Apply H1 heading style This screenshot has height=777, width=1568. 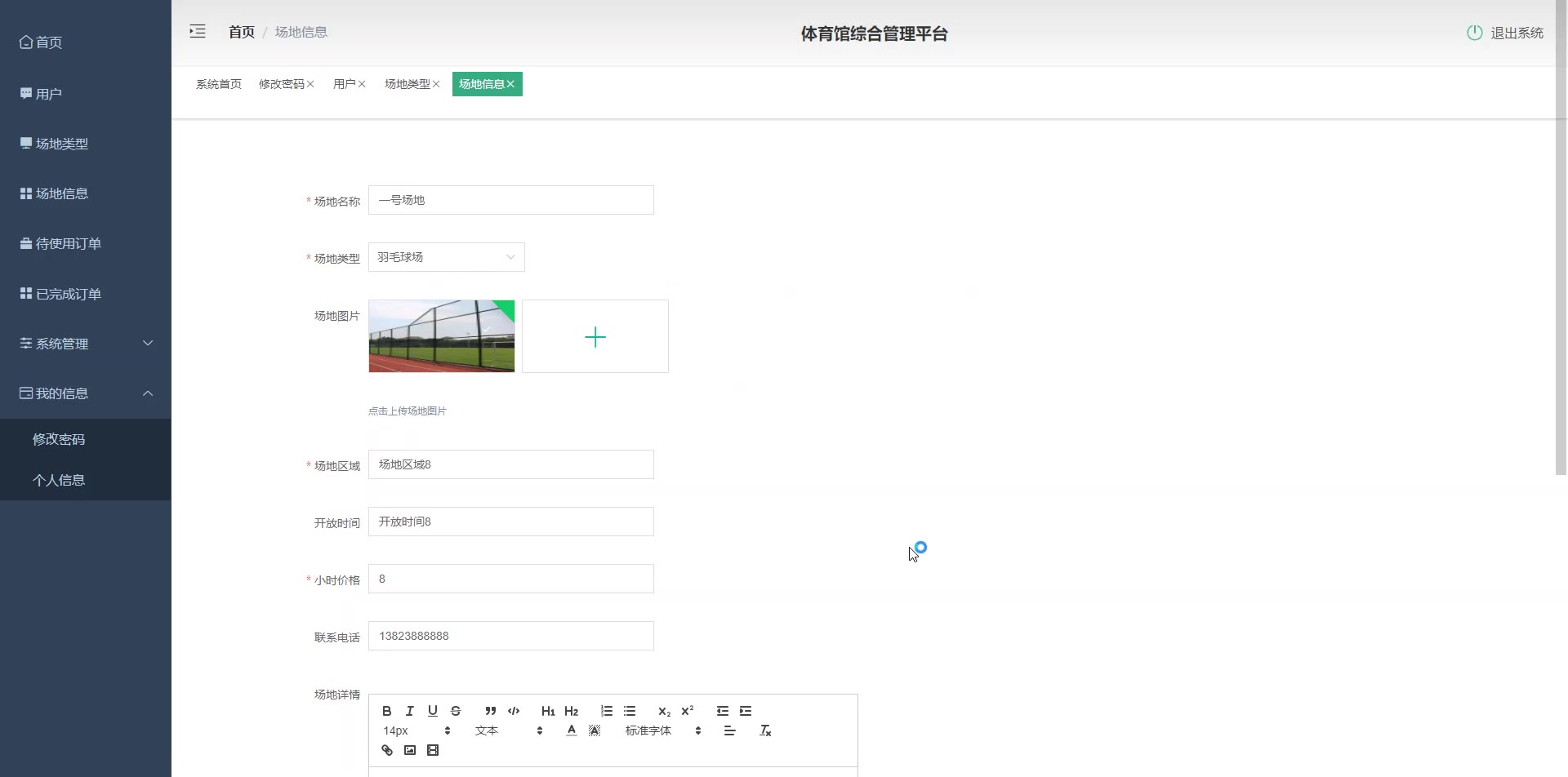(548, 711)
